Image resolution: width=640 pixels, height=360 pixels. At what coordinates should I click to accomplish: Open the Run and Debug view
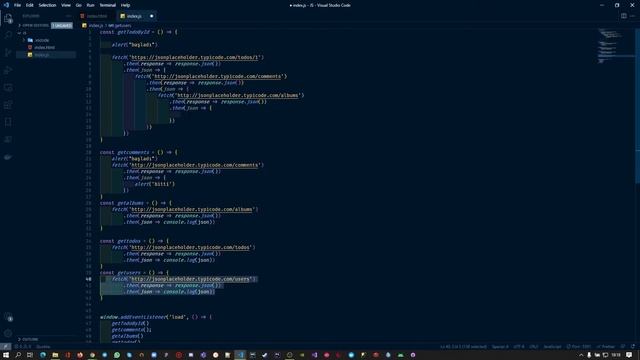click(8, 70)
